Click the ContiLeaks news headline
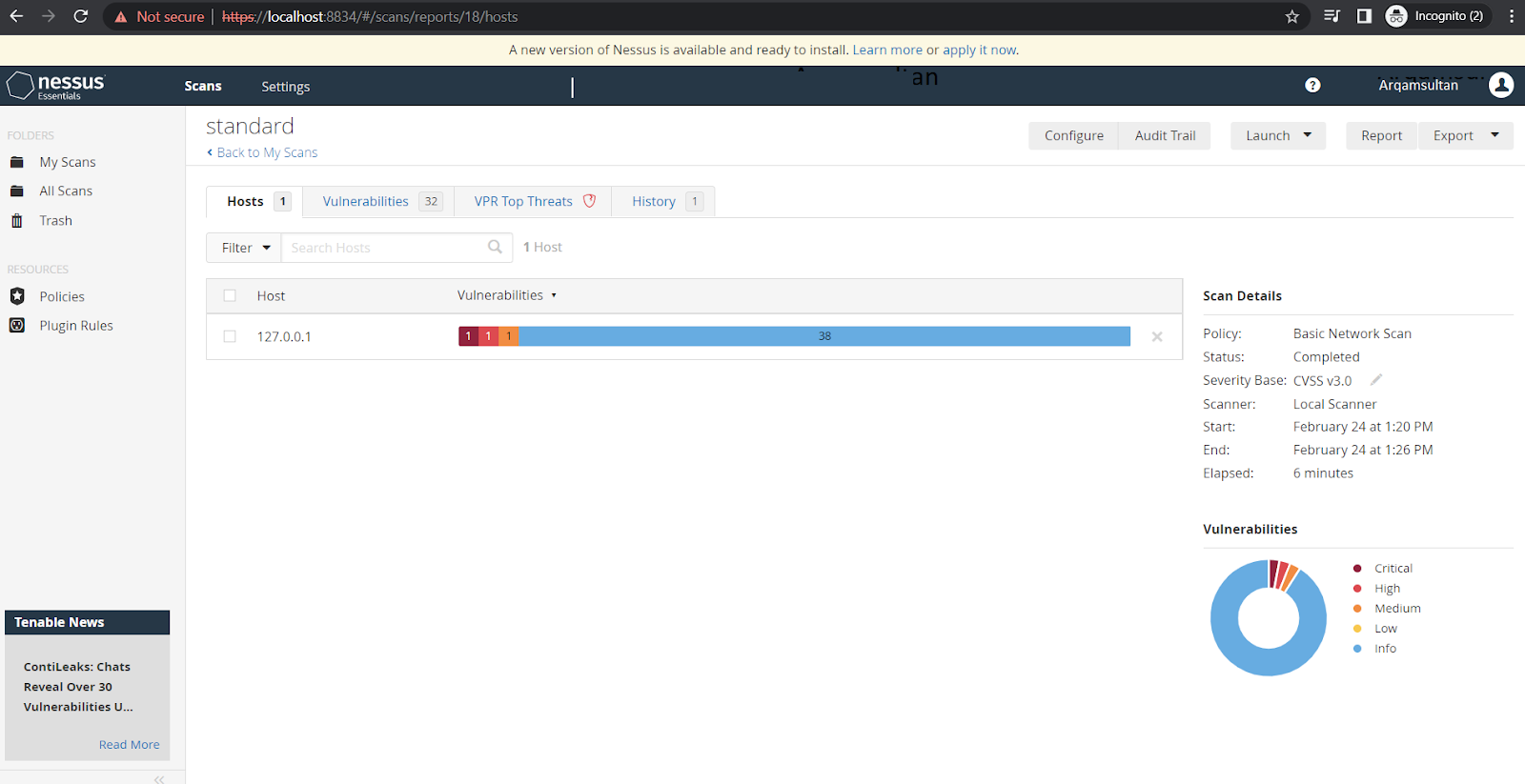The image size is (1525, 784). pos(78,687)
